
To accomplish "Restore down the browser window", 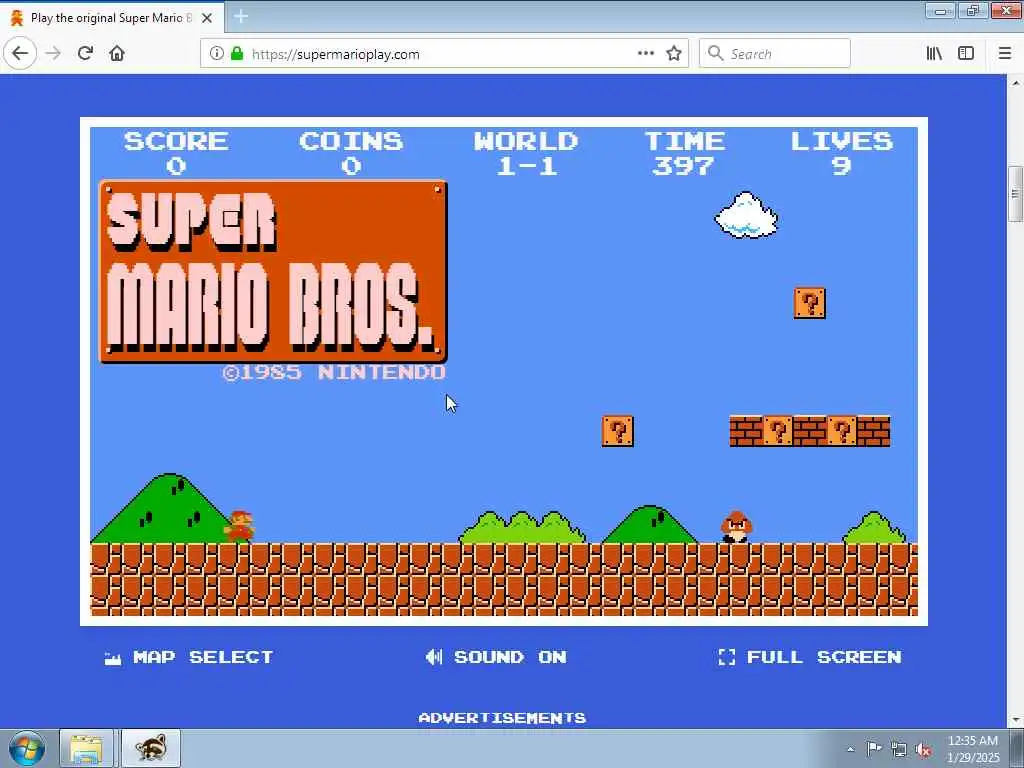I will point(973,11).
